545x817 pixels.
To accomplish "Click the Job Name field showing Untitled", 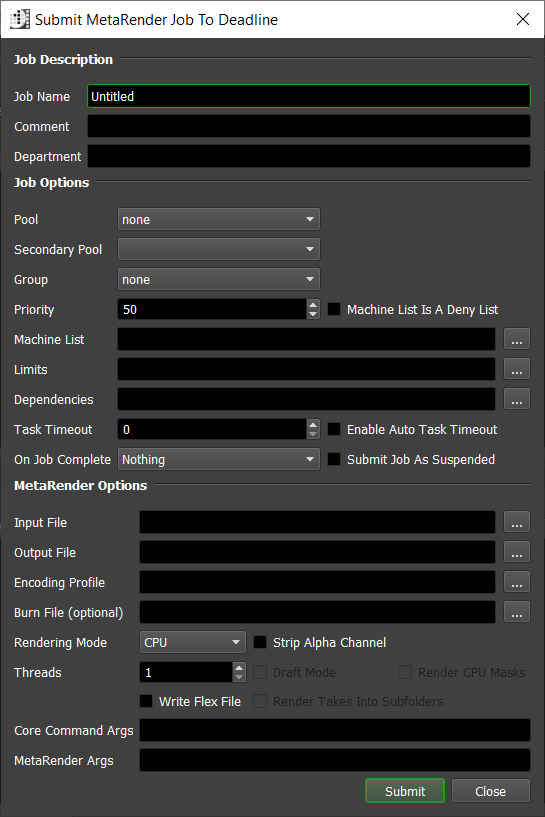I will [309, 96].
